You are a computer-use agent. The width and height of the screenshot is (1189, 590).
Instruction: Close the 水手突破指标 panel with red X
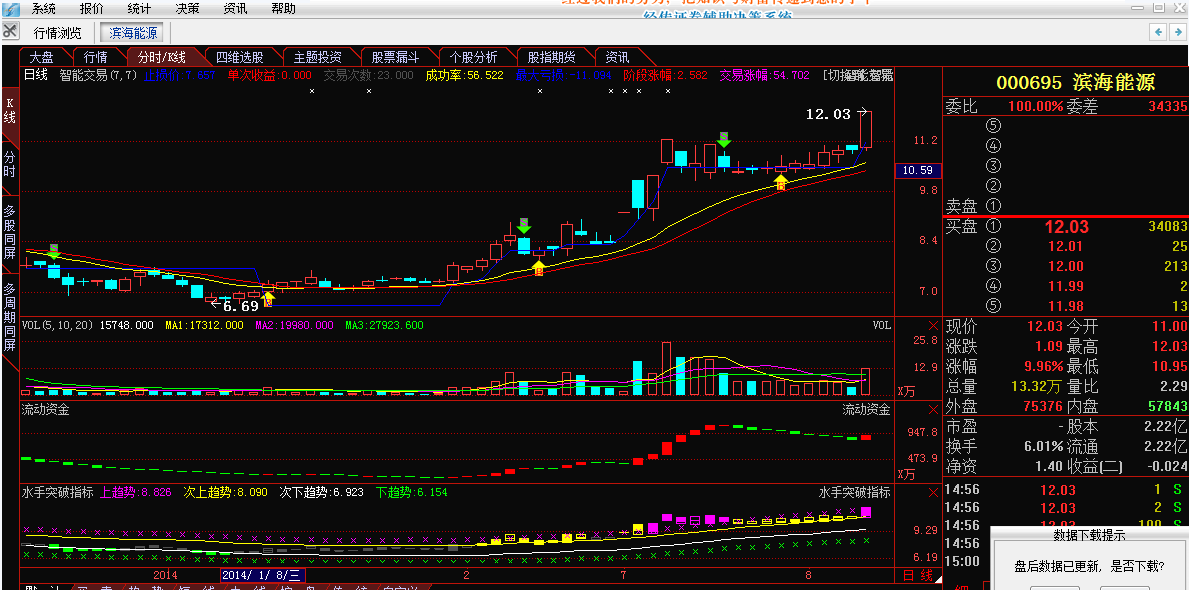pos(933,493)
